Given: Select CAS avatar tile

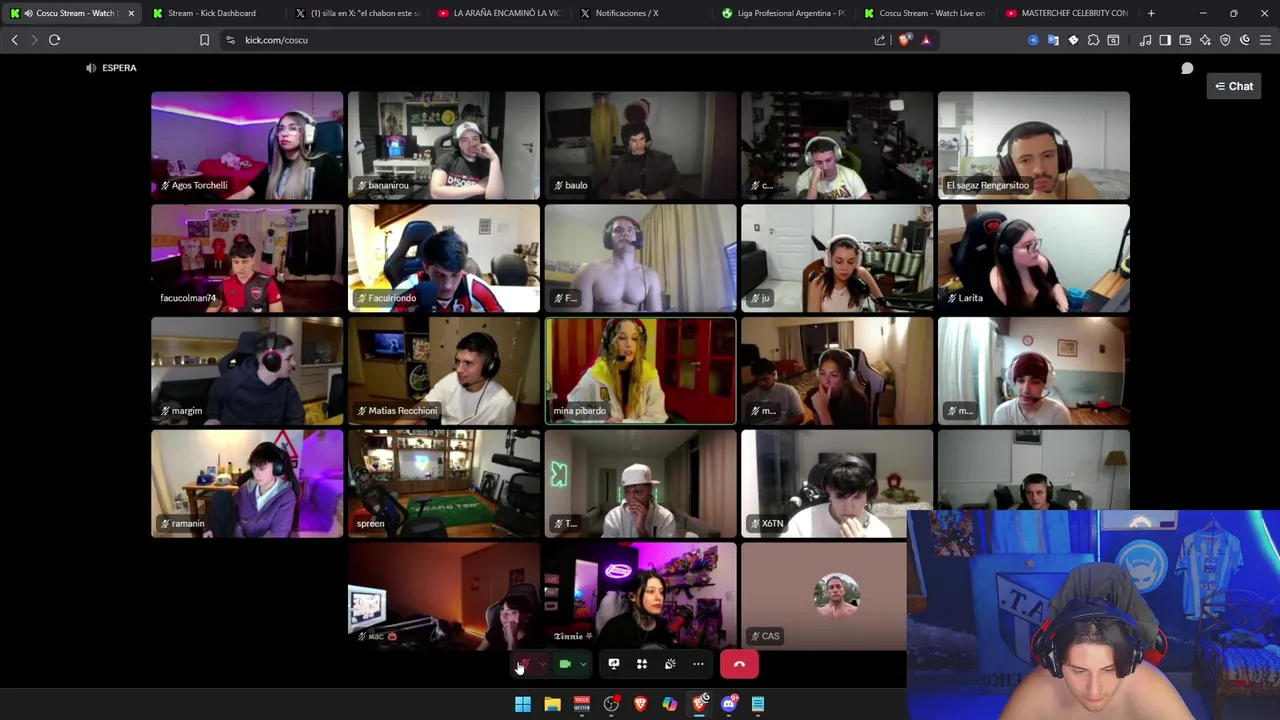Looking at the screenshot, I should (824, 597).
